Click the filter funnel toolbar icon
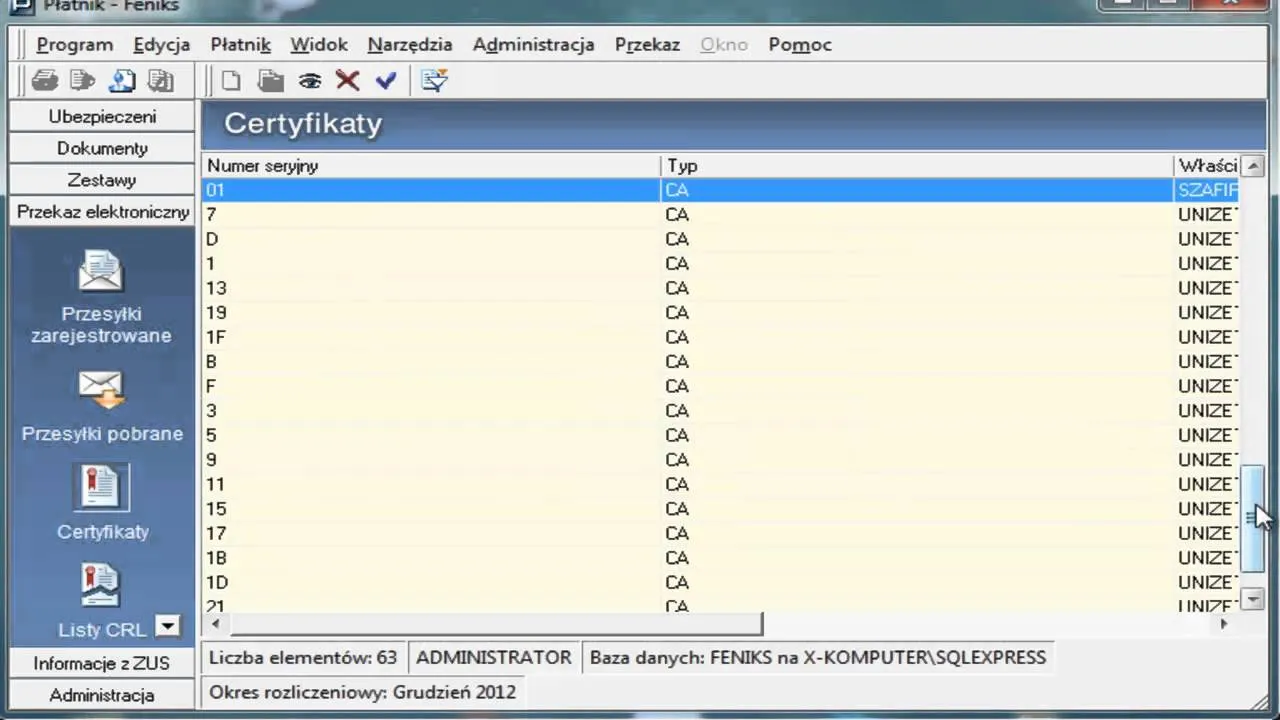This screenshot has height=720, width=1280. point(434,81)
